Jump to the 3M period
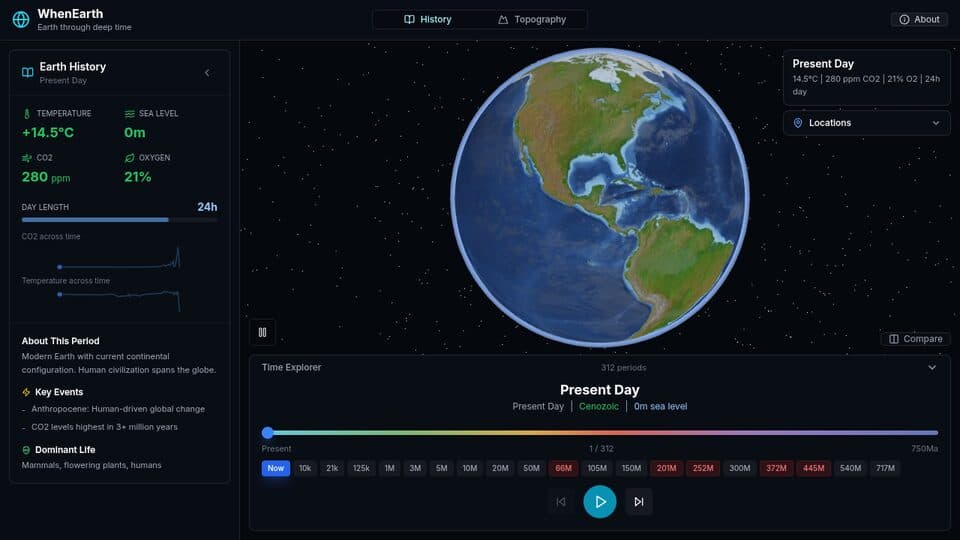Screen dimensions: 960x540 coord(415,468)
